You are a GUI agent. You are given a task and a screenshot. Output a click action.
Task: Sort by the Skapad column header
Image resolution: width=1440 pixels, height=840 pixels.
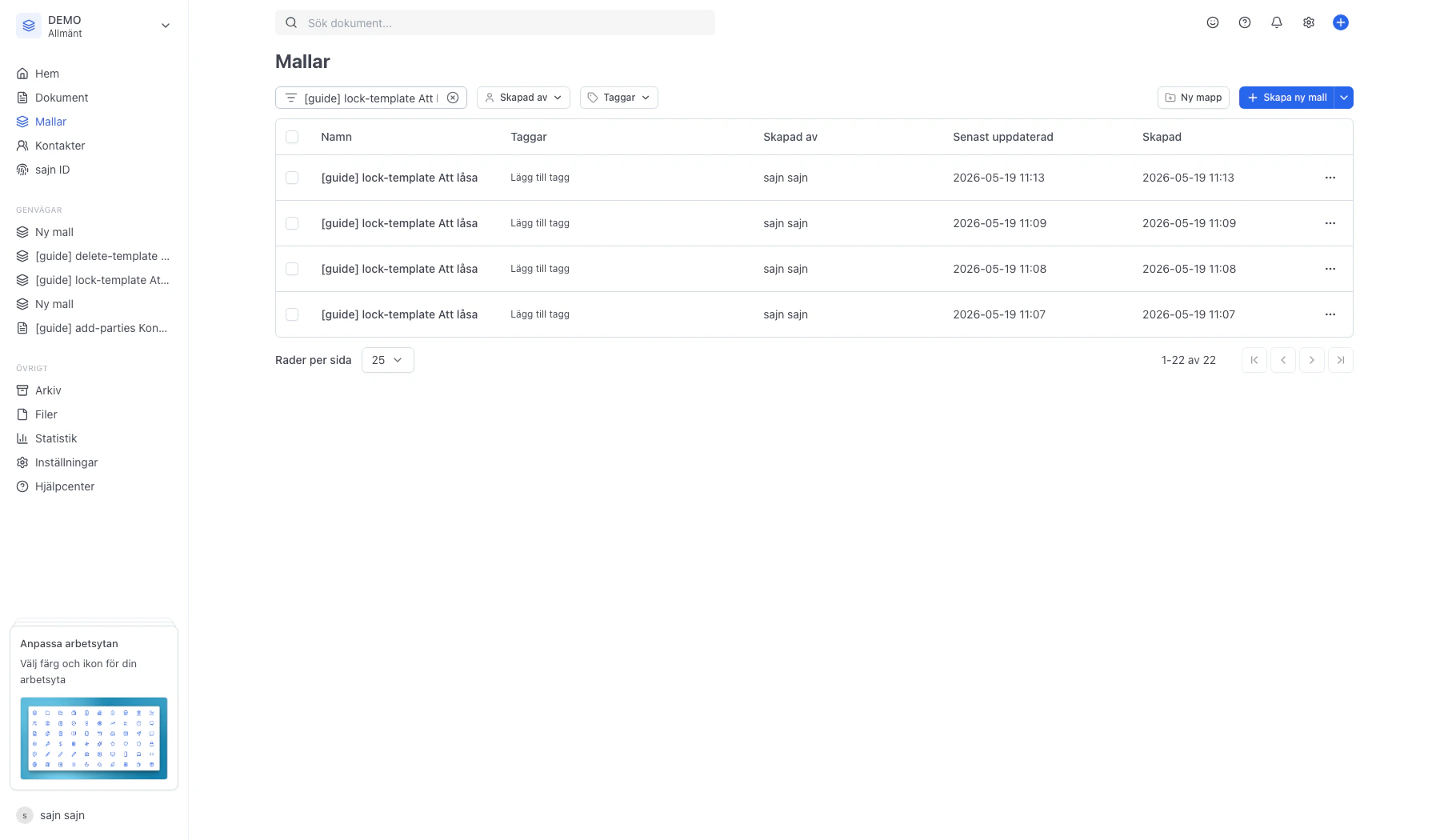(1162, 137)
